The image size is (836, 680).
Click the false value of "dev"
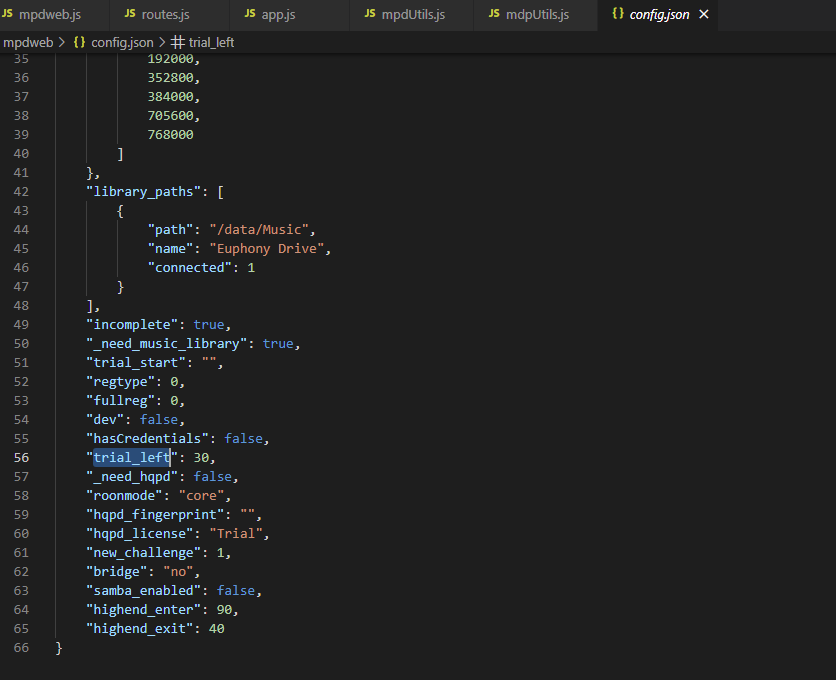(158, 420)
